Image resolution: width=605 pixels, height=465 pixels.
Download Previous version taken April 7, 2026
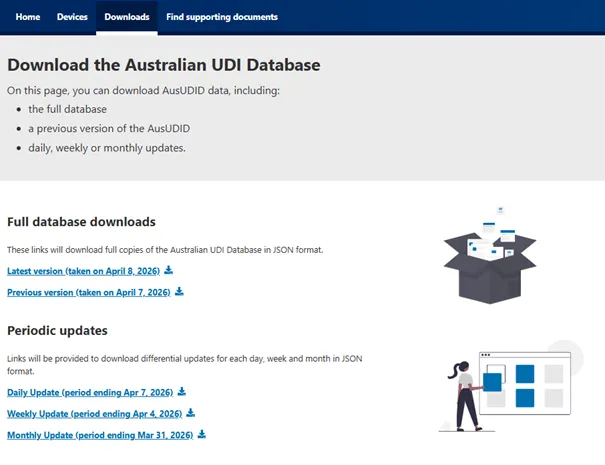[89, 293]
